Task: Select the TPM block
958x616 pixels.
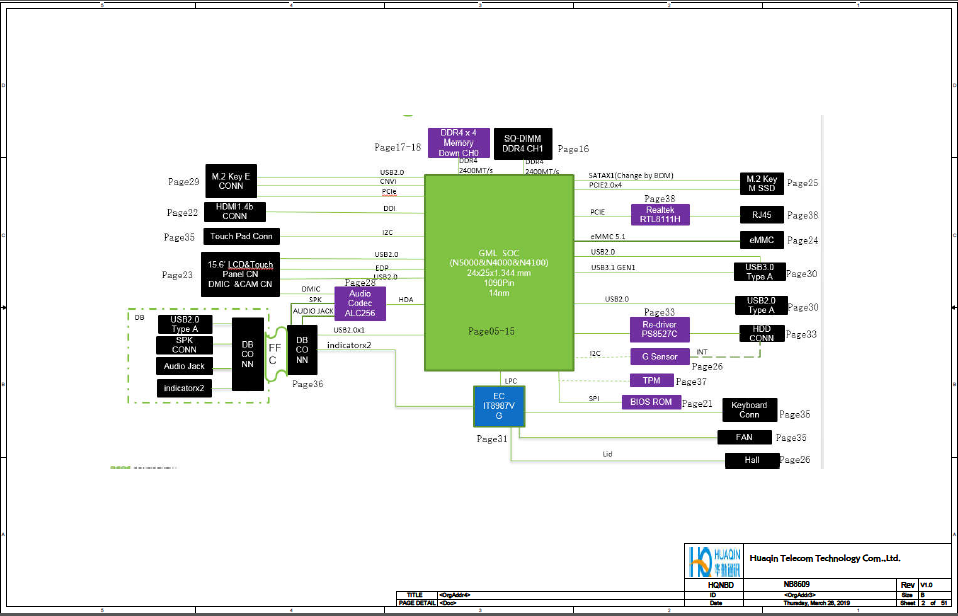Action: 652,380
